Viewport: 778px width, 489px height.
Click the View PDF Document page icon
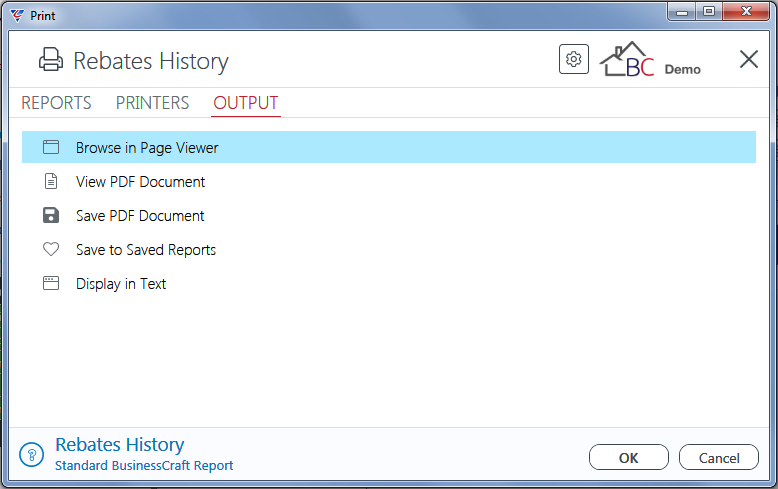51,182
